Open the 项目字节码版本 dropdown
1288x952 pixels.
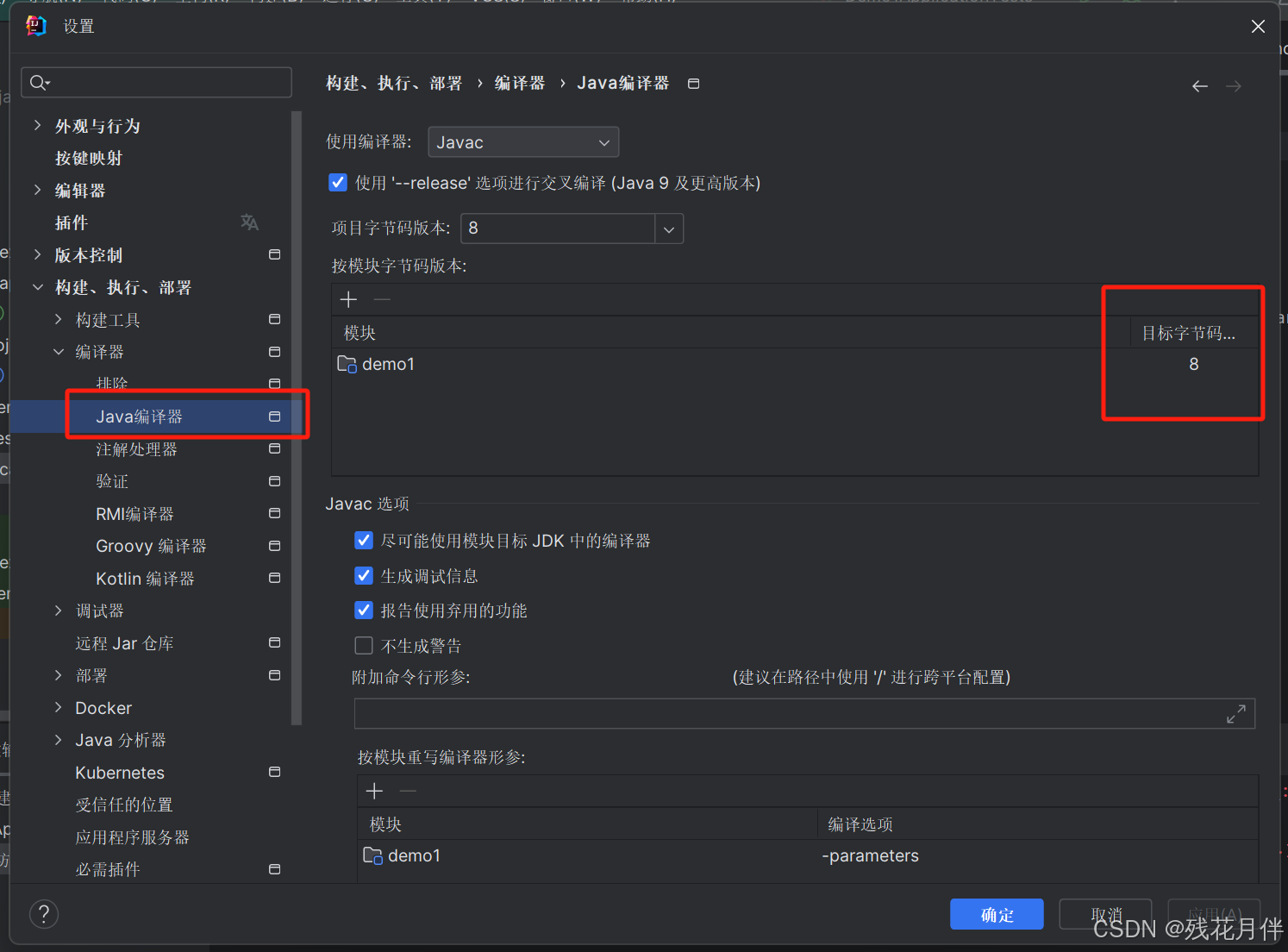pyautogui.click(x=668, y=229)
